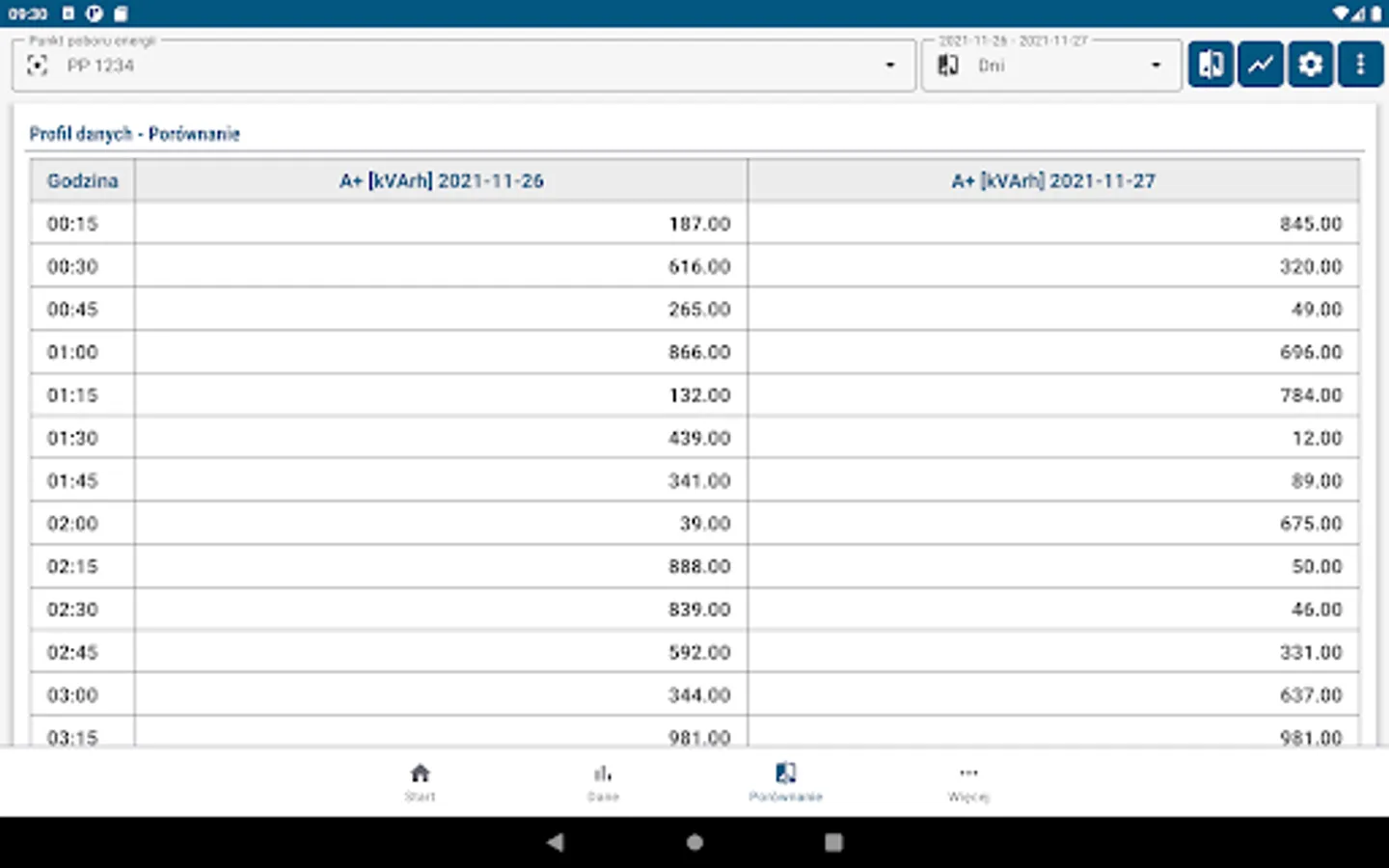The height and width of the screenshot is (868, 1389).
Task: Open the three-dot overflow menu
Action: click(x=1361, y=65)
